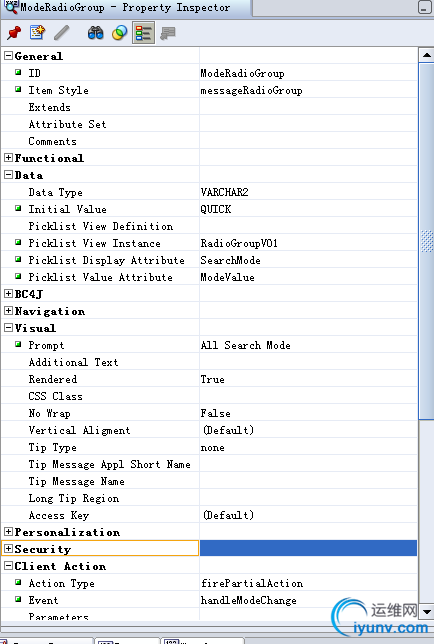Click the Vertical Aligment (Default) value
The height and width of the screenshot is (644, 434).
point(228,430)
